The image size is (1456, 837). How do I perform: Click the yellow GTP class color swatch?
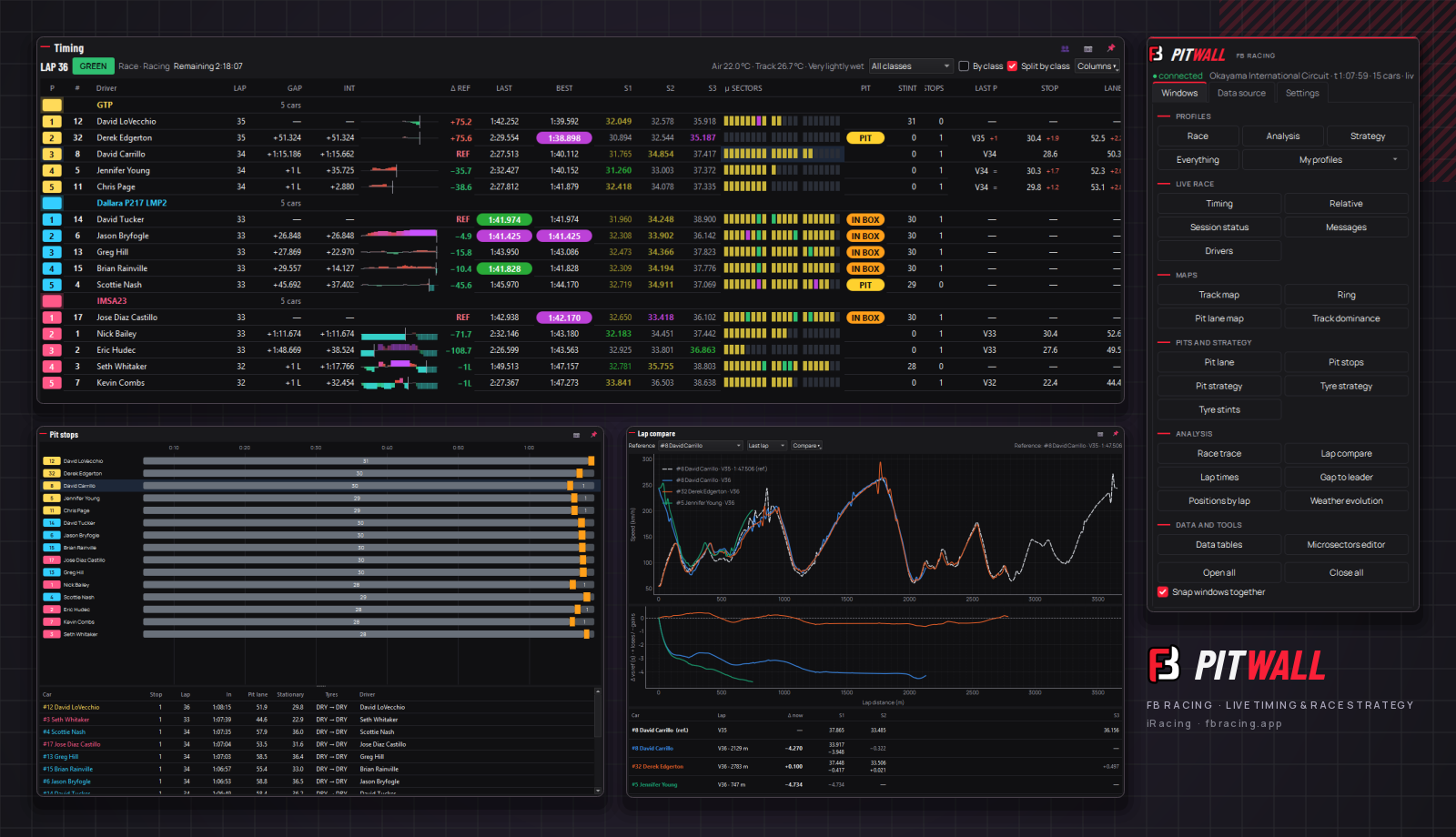(x=52, y=105)
